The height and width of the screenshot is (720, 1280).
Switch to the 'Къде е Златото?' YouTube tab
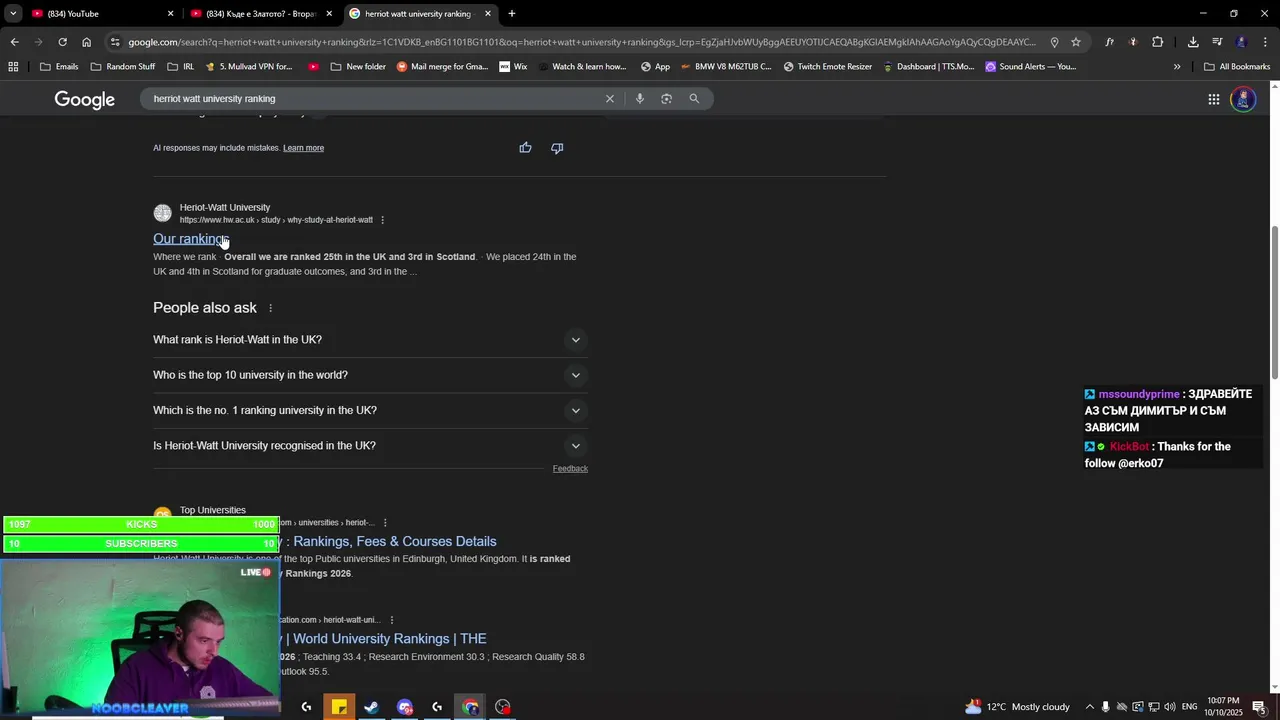262,14
